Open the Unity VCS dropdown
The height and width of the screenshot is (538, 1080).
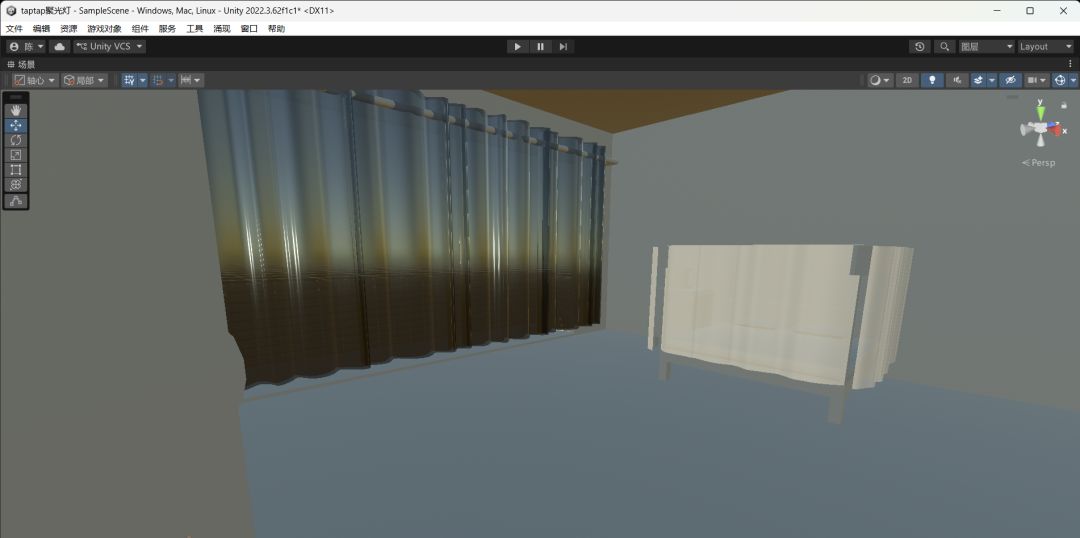(x=109, y=47)
